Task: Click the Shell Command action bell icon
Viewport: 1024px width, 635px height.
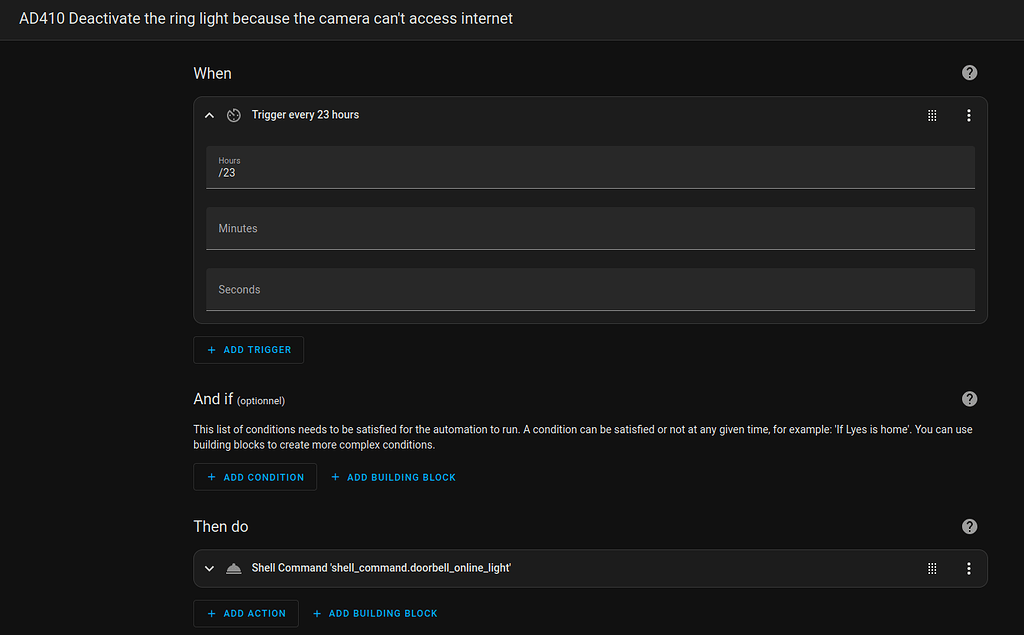Action: click(234, 568)
